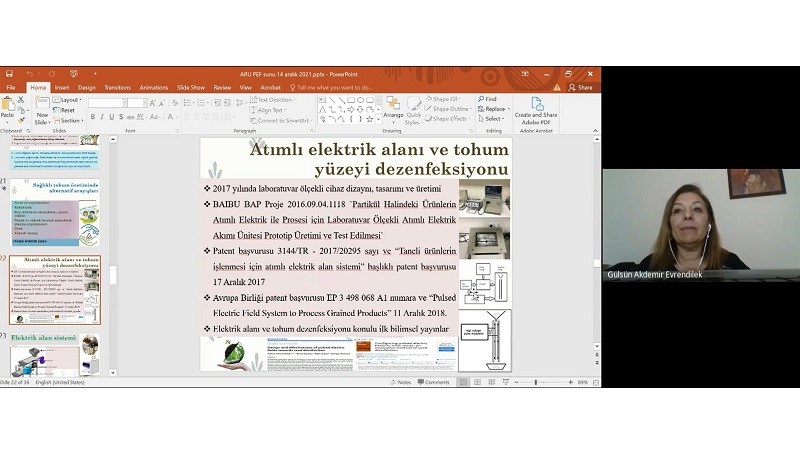
Task: Click the Tell me what you want field
Action: click(x=331, y=88)
